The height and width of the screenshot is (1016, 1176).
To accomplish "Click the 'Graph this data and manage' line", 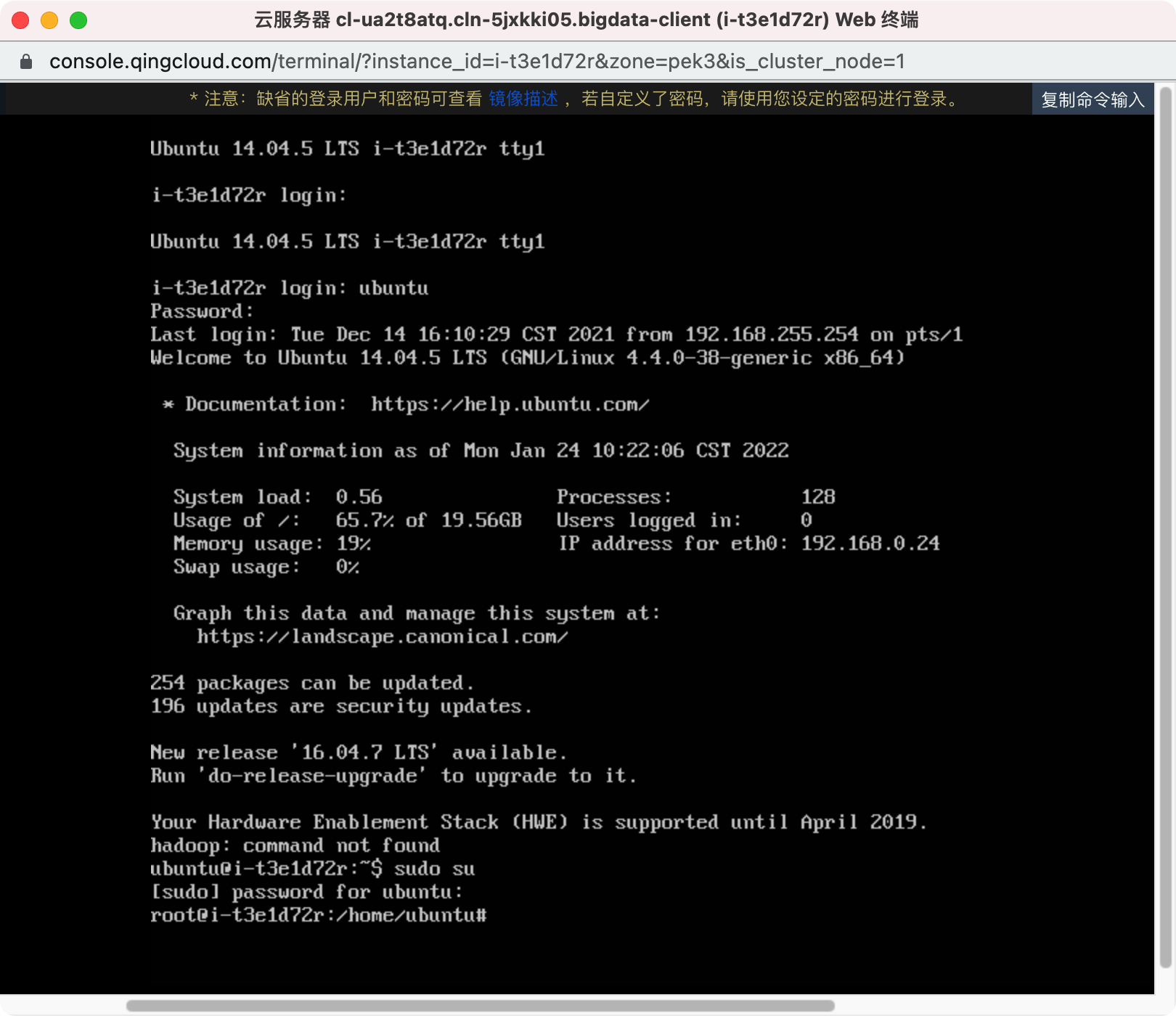I will coord(417,613).
